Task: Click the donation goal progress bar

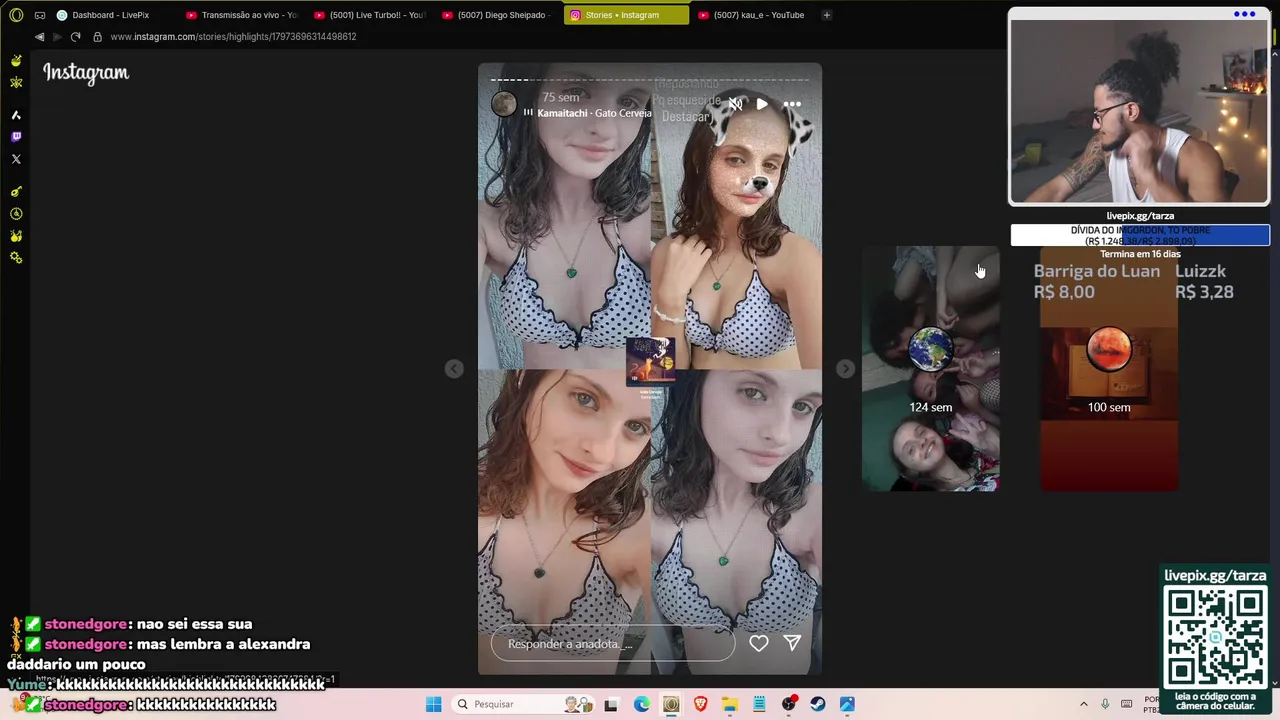Action: click(1140, 235)
